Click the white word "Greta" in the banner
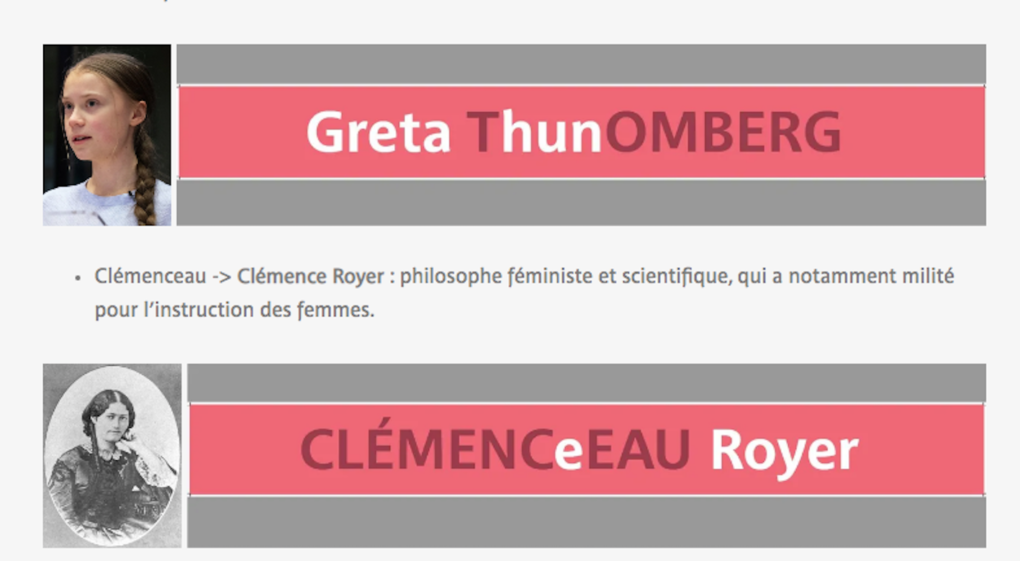The height and width of the screenshot is (561, 1020). tap(378, 133)
